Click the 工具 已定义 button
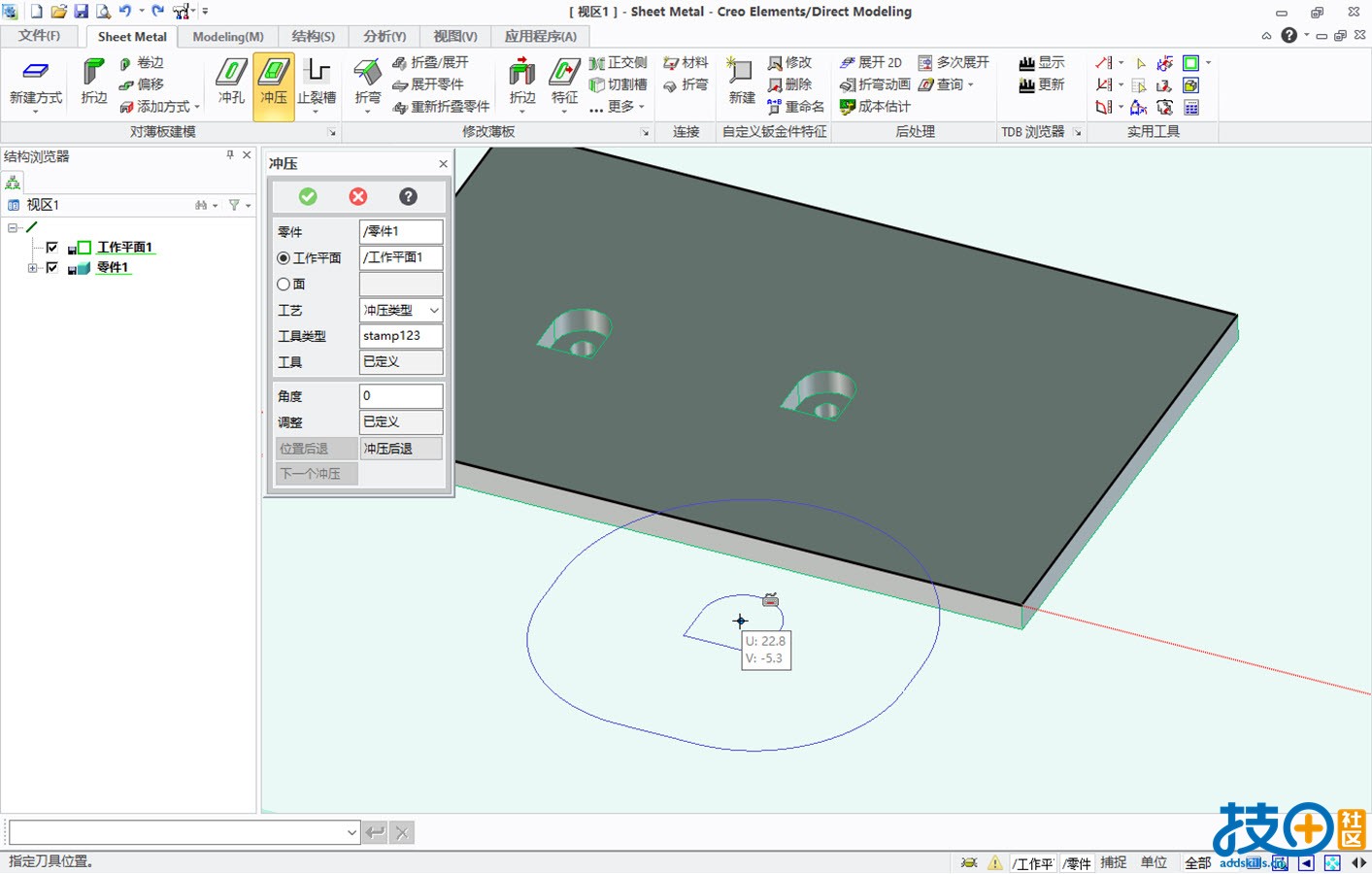1372x874 pixels. coord(401,361)
